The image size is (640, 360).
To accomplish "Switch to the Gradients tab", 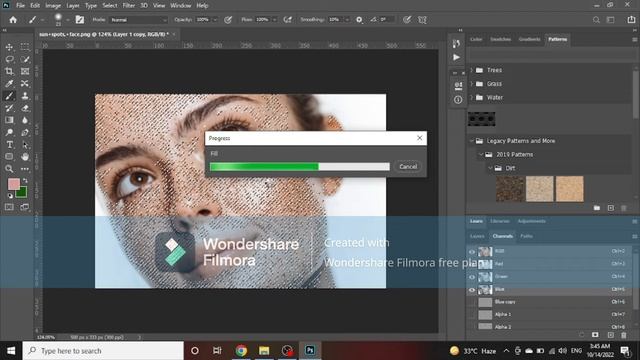I will [x=529, y=39].
